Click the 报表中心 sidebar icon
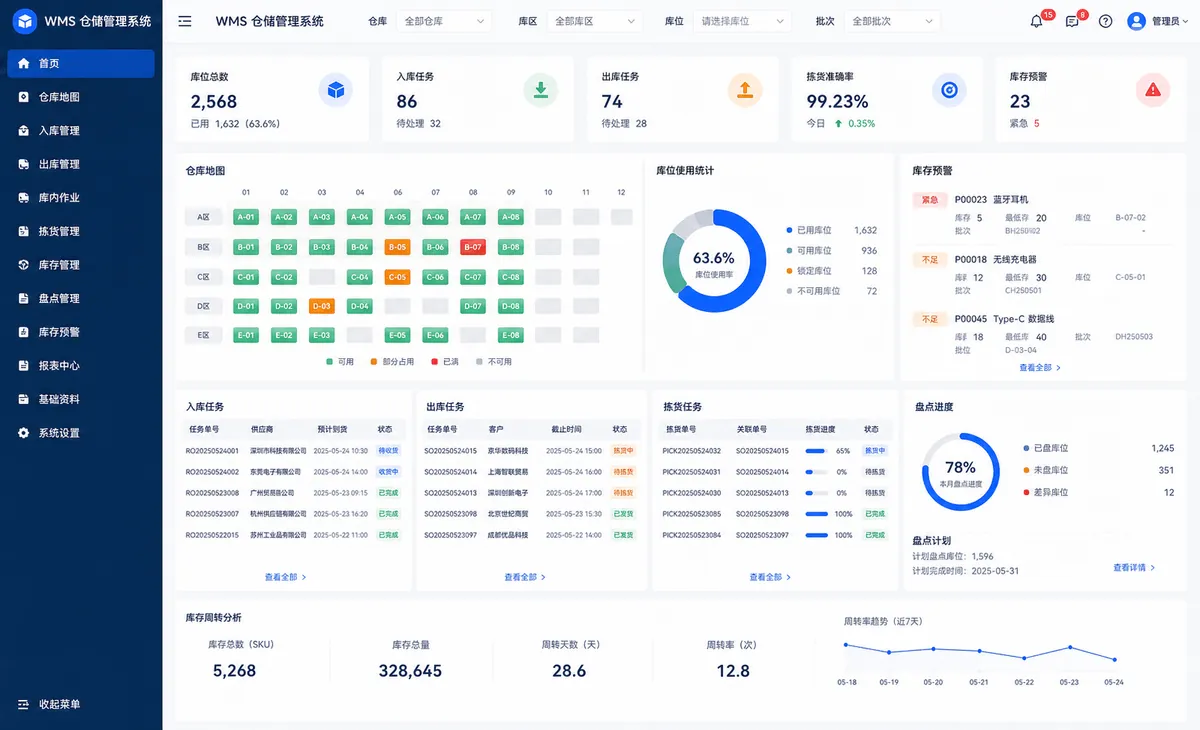 point(24,366)
